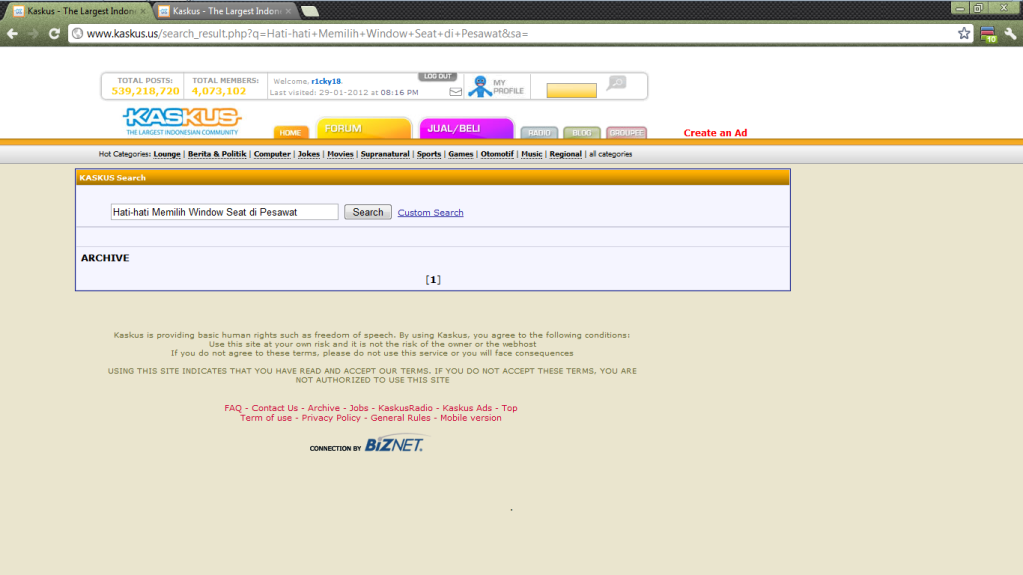
Task: Click the total posts count 539,218,720
Action: point(145,91)
